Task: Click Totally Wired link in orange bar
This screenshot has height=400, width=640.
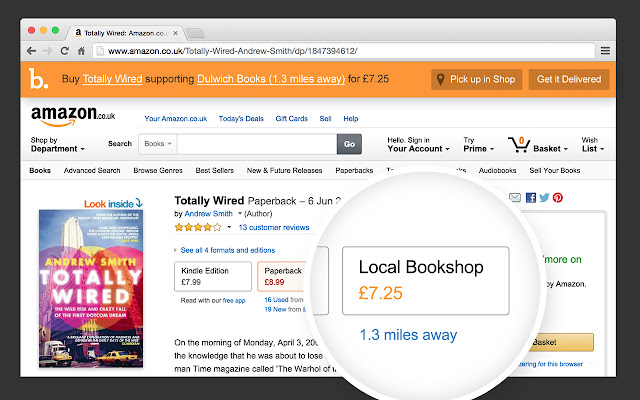Action: click(112, 79)
